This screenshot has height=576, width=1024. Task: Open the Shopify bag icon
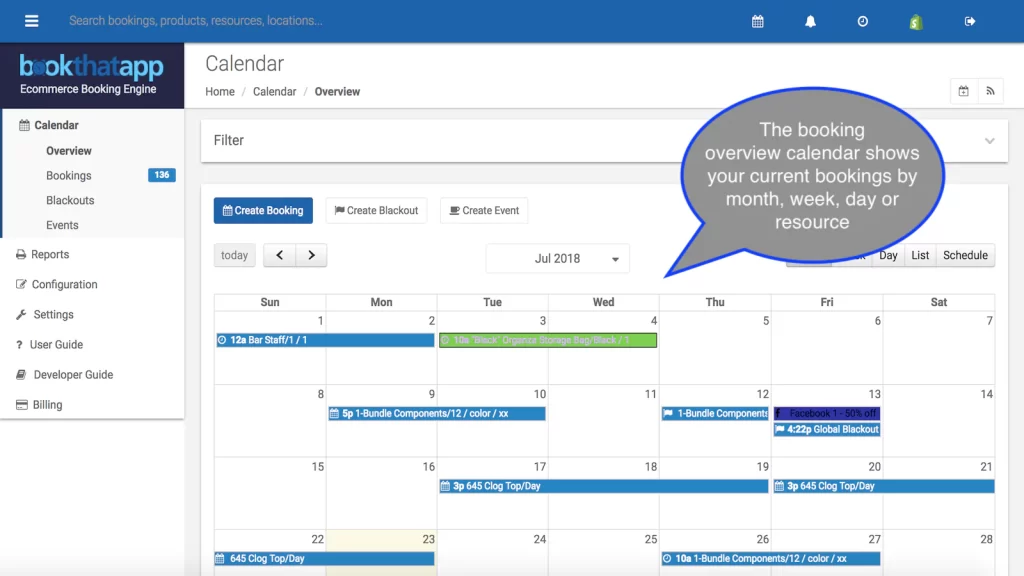point(916,22)
